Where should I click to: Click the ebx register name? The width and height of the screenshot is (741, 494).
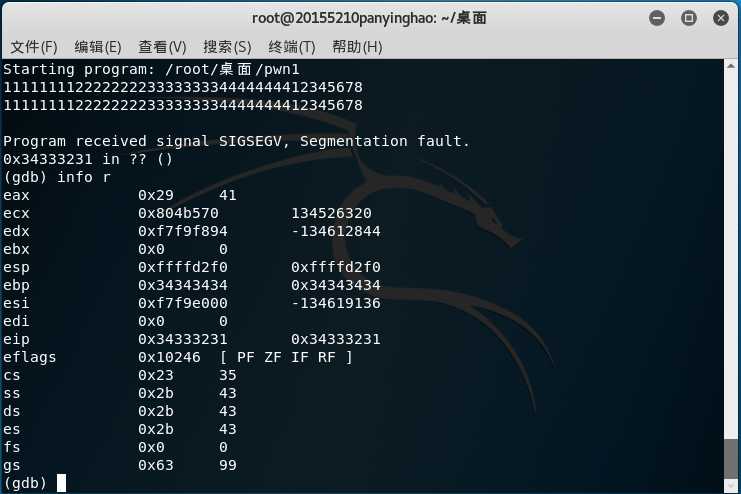(x=16, y=249)
